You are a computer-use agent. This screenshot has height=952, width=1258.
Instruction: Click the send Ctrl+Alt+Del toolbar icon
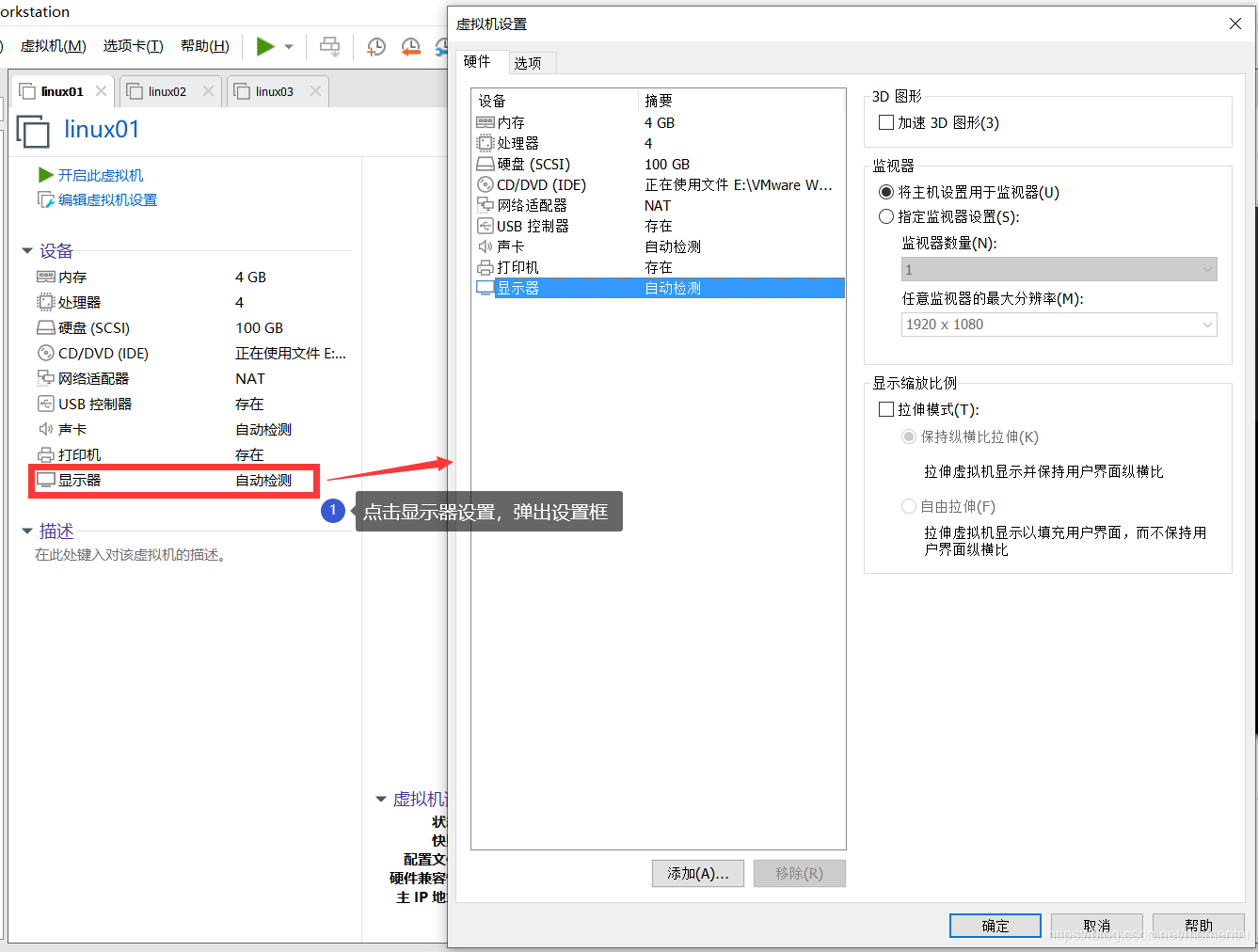click(x=329, y=46)
